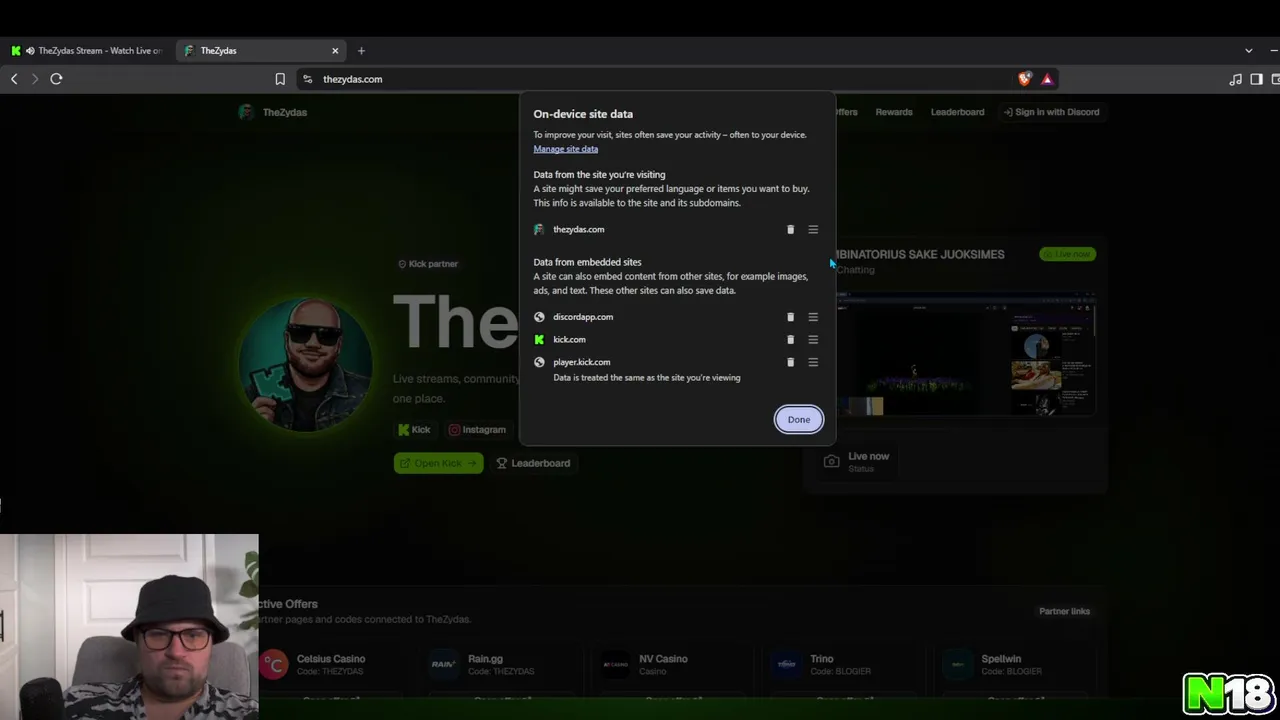This screenshot has width=1280, height=720.
Task: Open the Manage site data link
Action: tap(566, 149)
